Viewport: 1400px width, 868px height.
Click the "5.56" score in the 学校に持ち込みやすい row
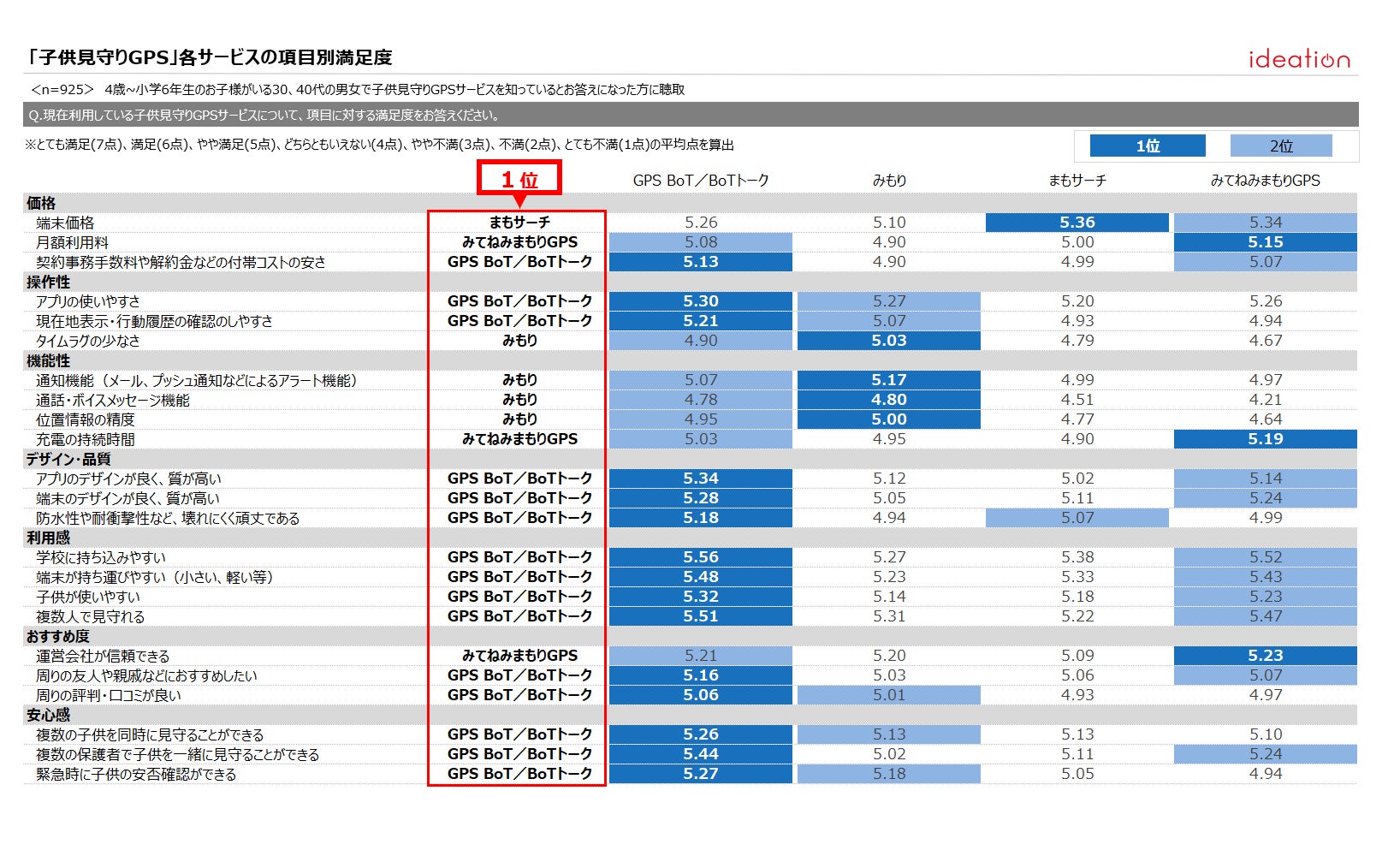coord(701,557)
